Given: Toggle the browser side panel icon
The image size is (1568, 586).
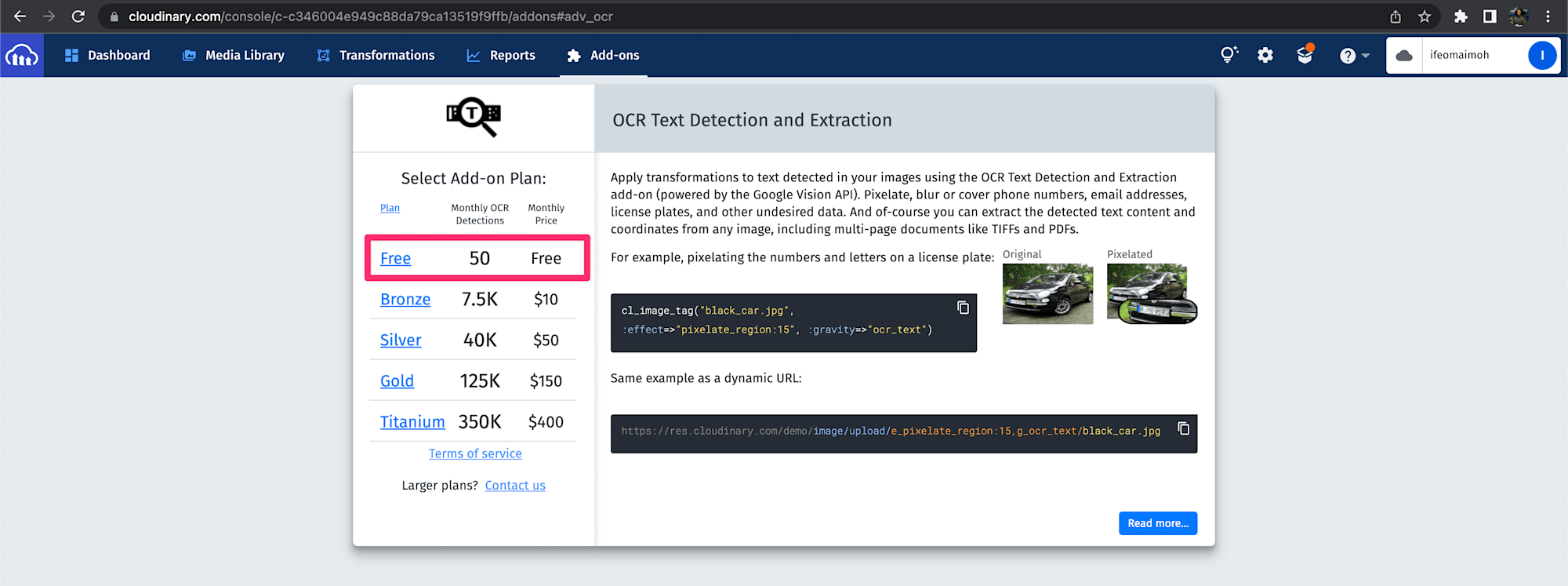Looking at the screenshot, I should pos(1490,16).
